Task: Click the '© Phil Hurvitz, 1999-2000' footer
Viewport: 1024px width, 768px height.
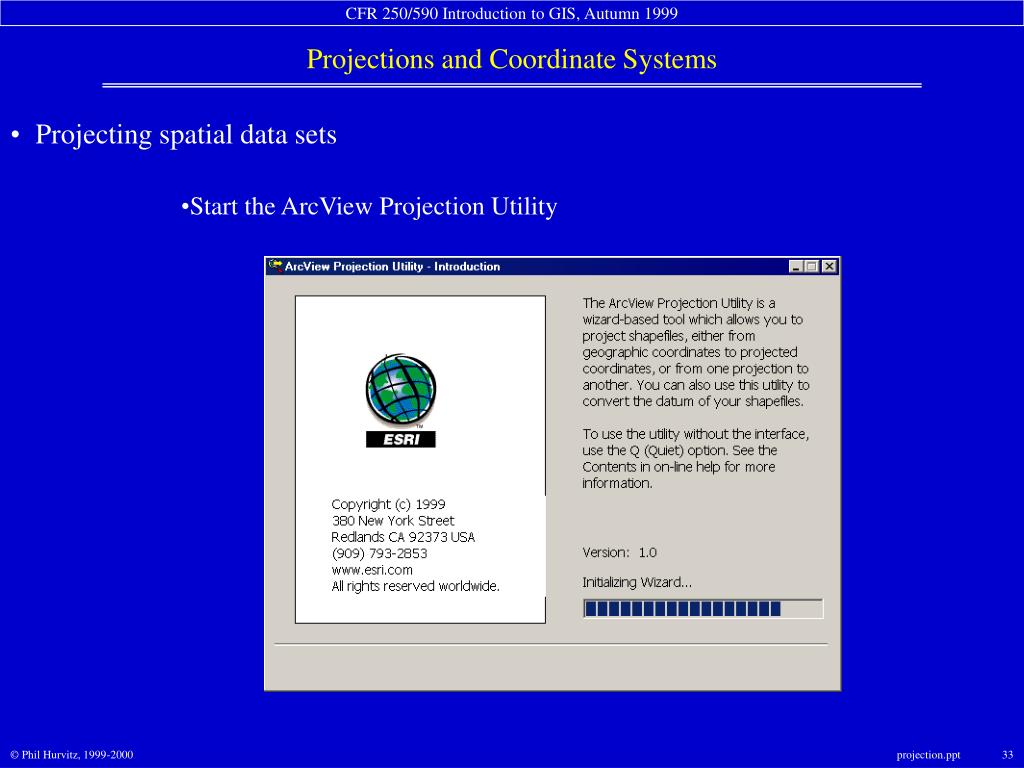Action: click(72, 755)
